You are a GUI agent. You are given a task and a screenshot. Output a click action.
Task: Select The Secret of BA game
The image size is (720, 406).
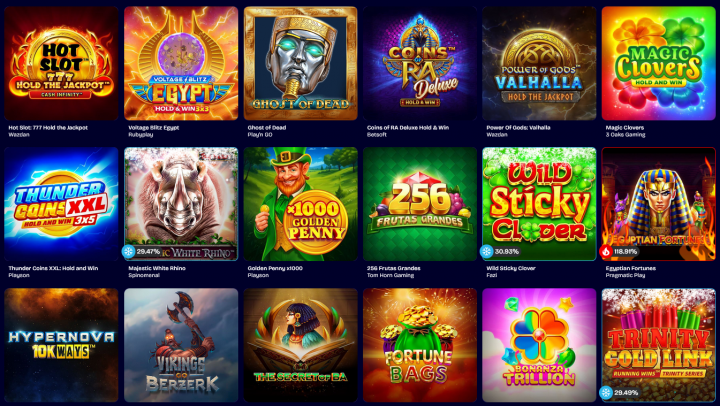(300, 345)
